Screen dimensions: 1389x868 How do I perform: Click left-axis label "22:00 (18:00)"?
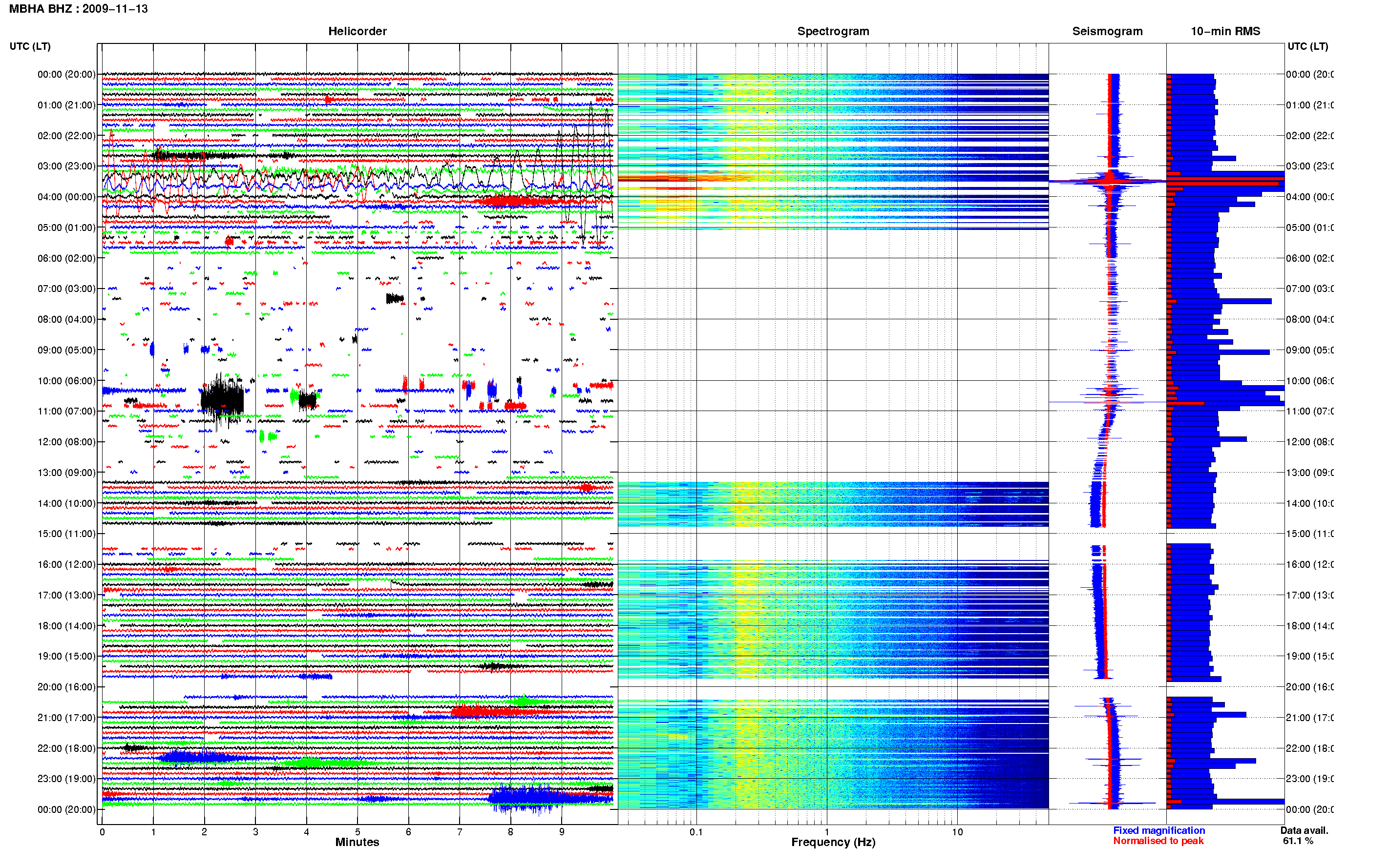coord(66,748)
